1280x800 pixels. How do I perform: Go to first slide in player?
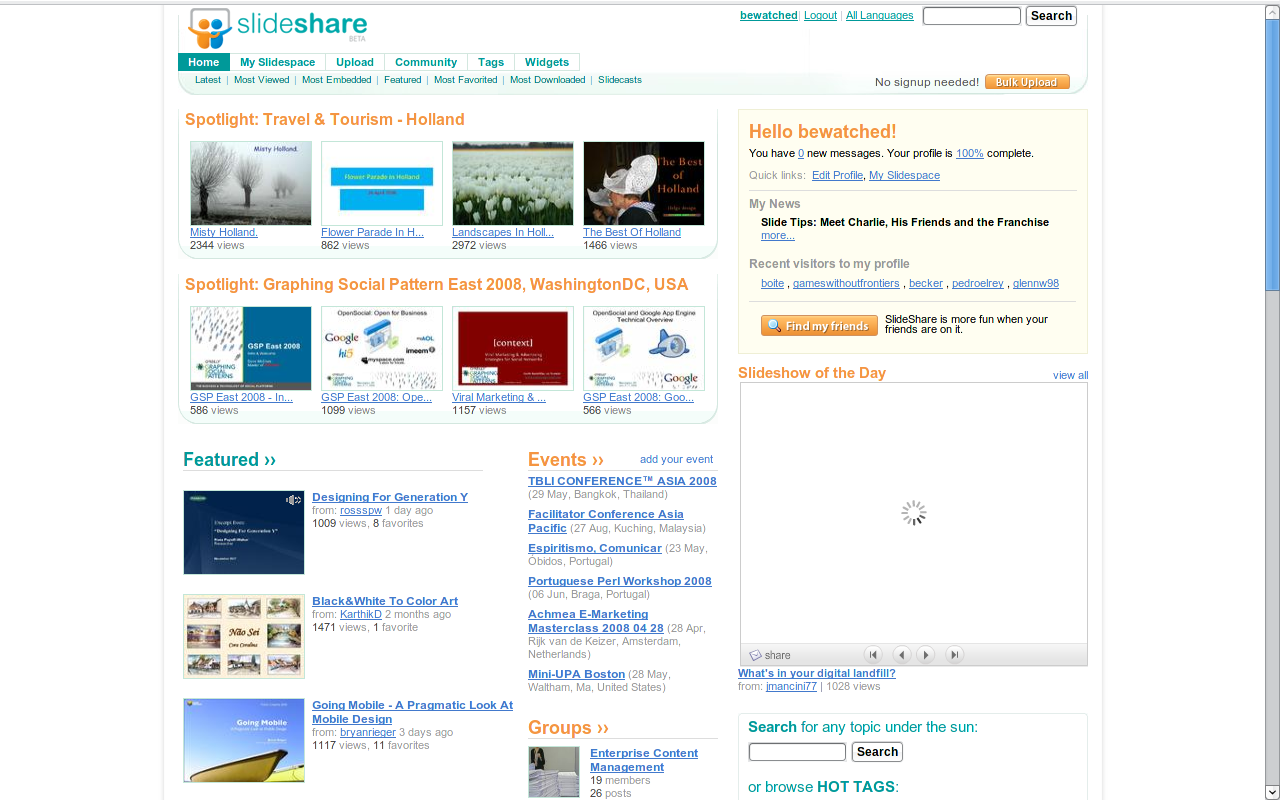pos(873,655)
